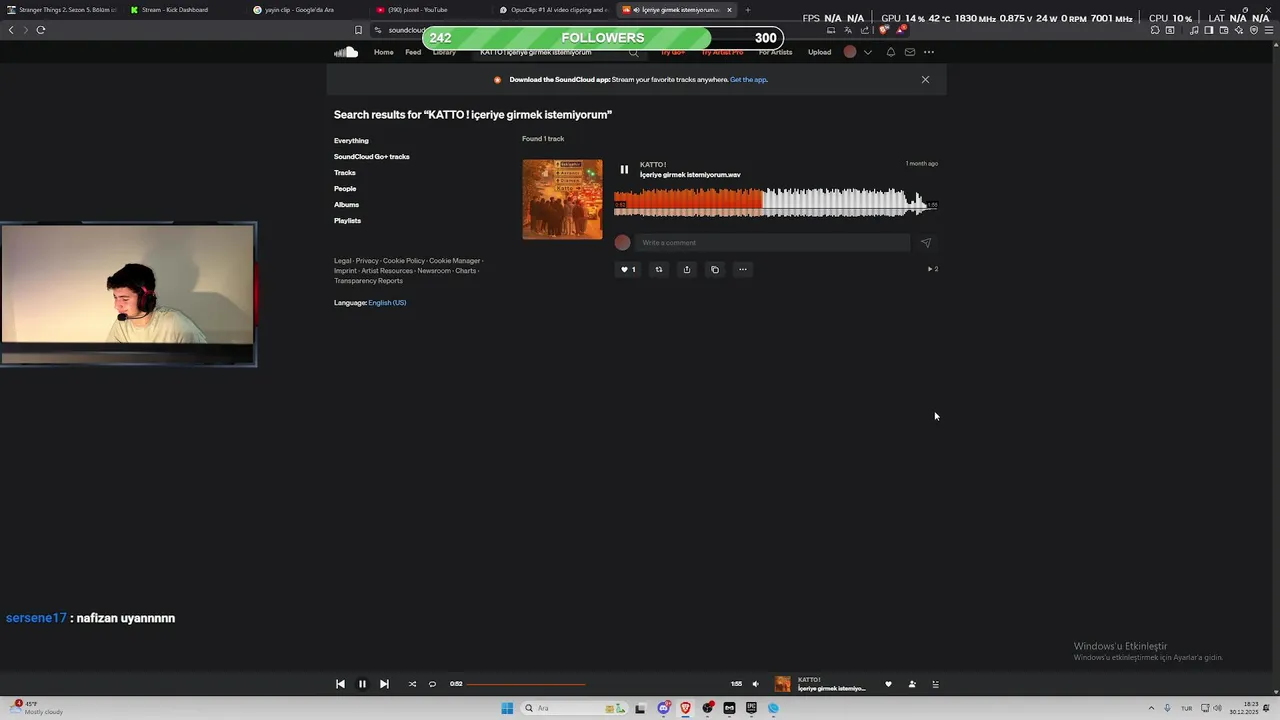This screenshot has height=720, width=1280.
Task: Open Windows Start menu
Action: [507, 708]
